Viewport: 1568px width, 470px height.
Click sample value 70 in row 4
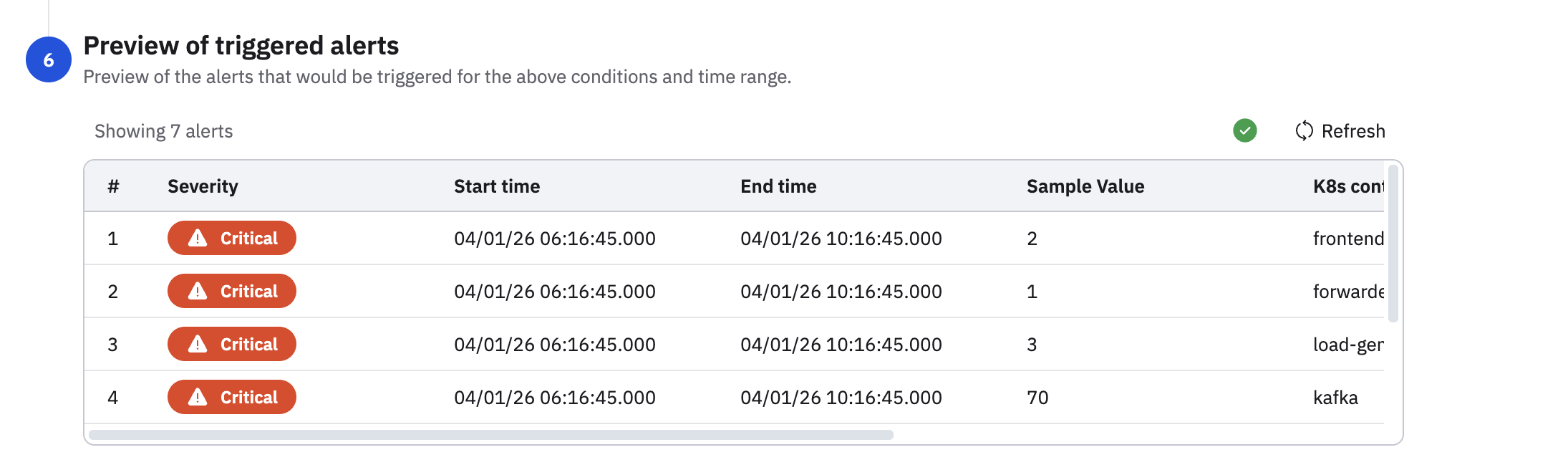tap(1037, 397)
